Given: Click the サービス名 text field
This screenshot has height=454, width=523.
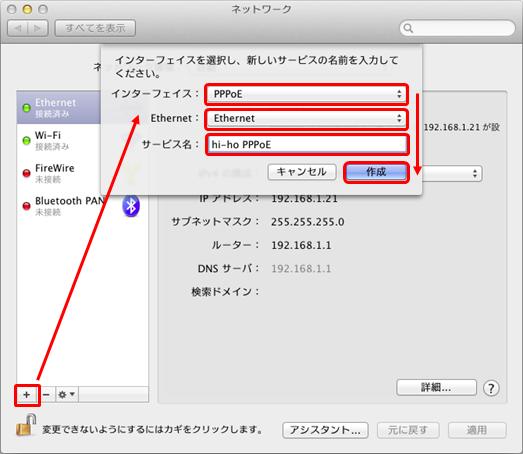Looking at the screenshot, I should [x=307, y=145].
